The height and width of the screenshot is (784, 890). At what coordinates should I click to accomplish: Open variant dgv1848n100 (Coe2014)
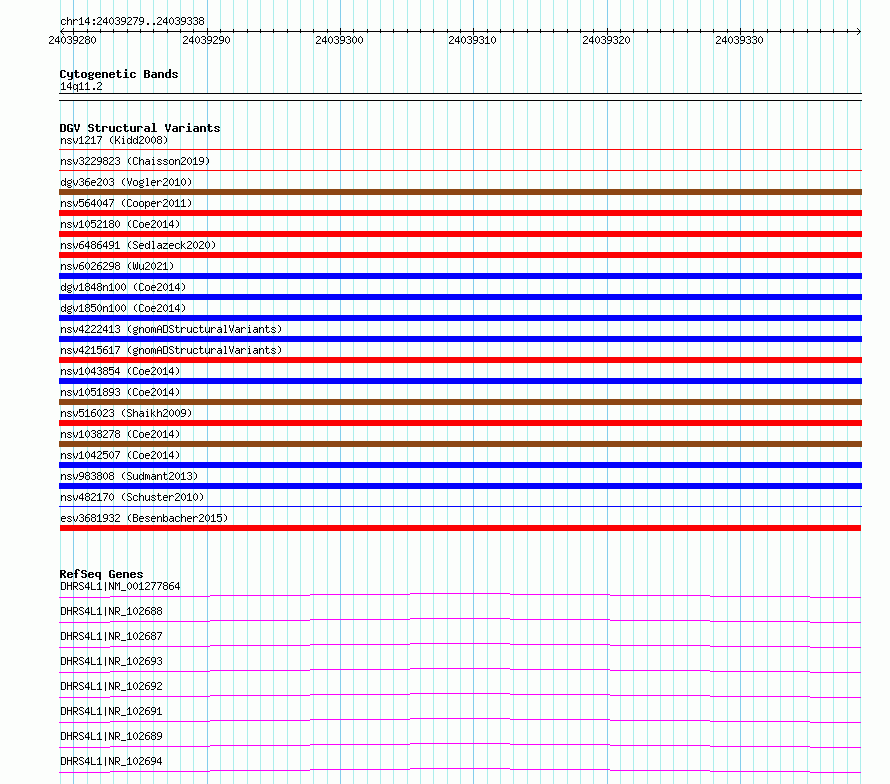point(123,287)
